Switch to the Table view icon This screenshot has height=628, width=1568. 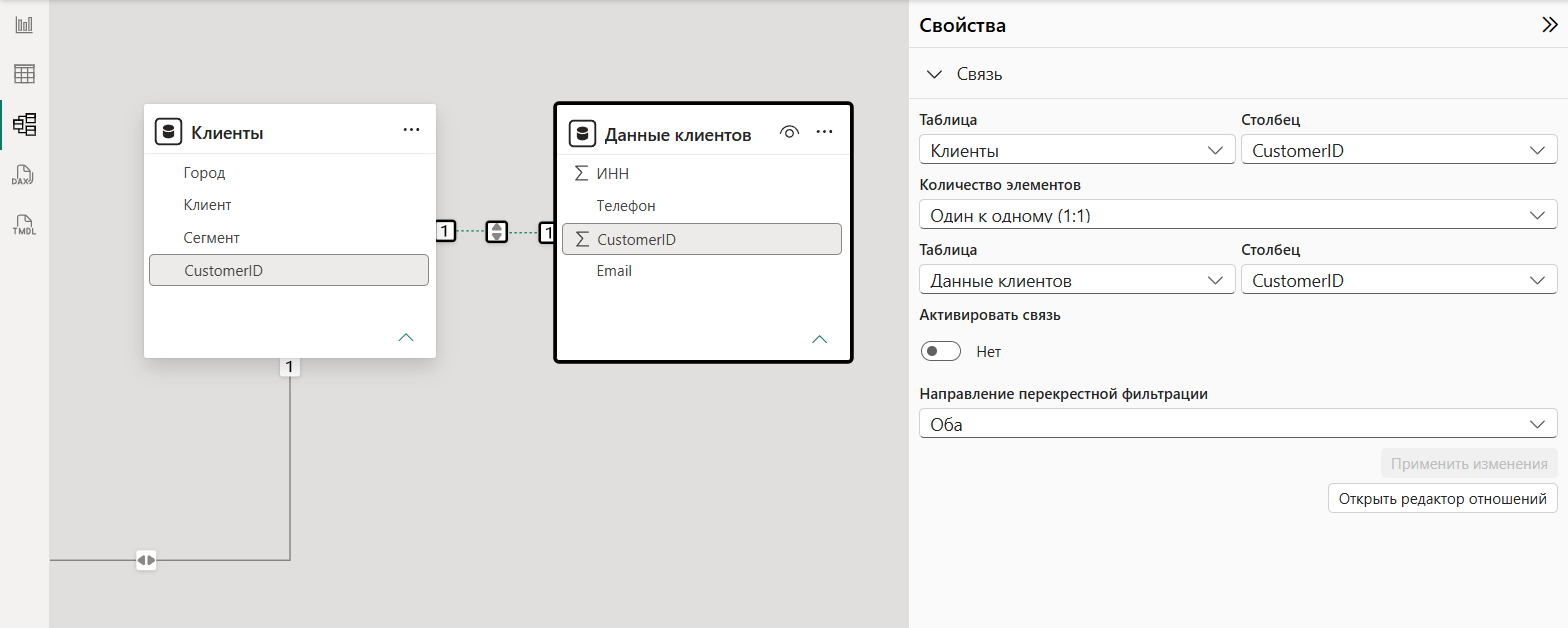click(24, 74)
